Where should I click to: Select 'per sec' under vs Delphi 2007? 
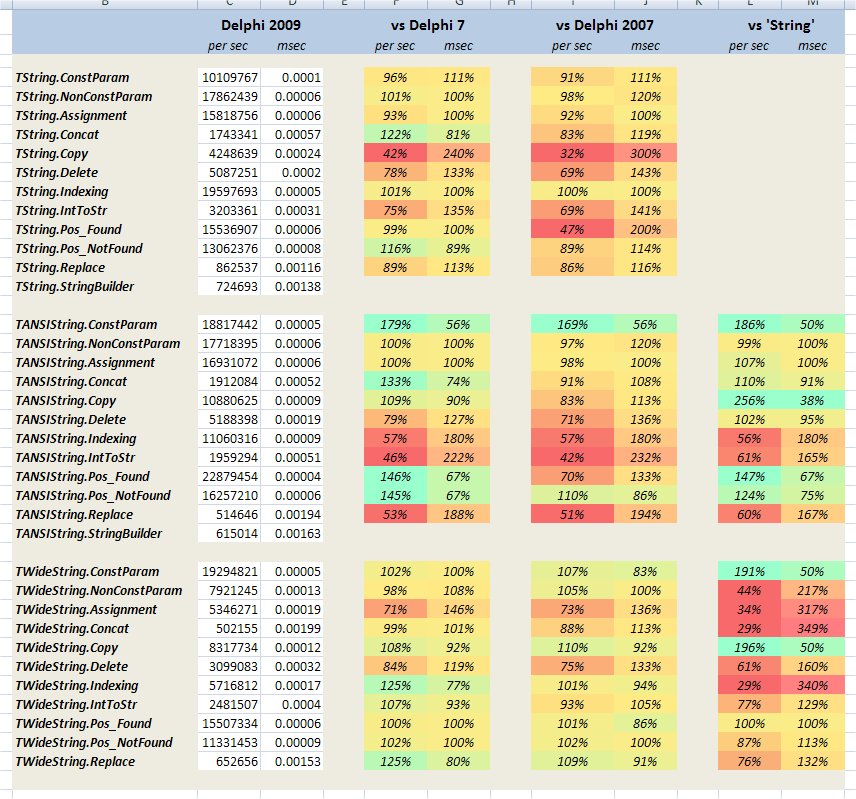coord(572,46)
